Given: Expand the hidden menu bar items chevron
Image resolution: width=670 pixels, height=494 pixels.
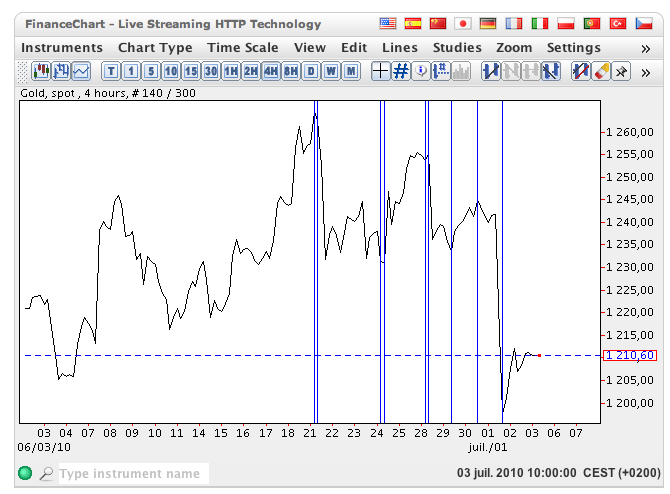Looking at the screenshot, I should click(x=645, y=48).
